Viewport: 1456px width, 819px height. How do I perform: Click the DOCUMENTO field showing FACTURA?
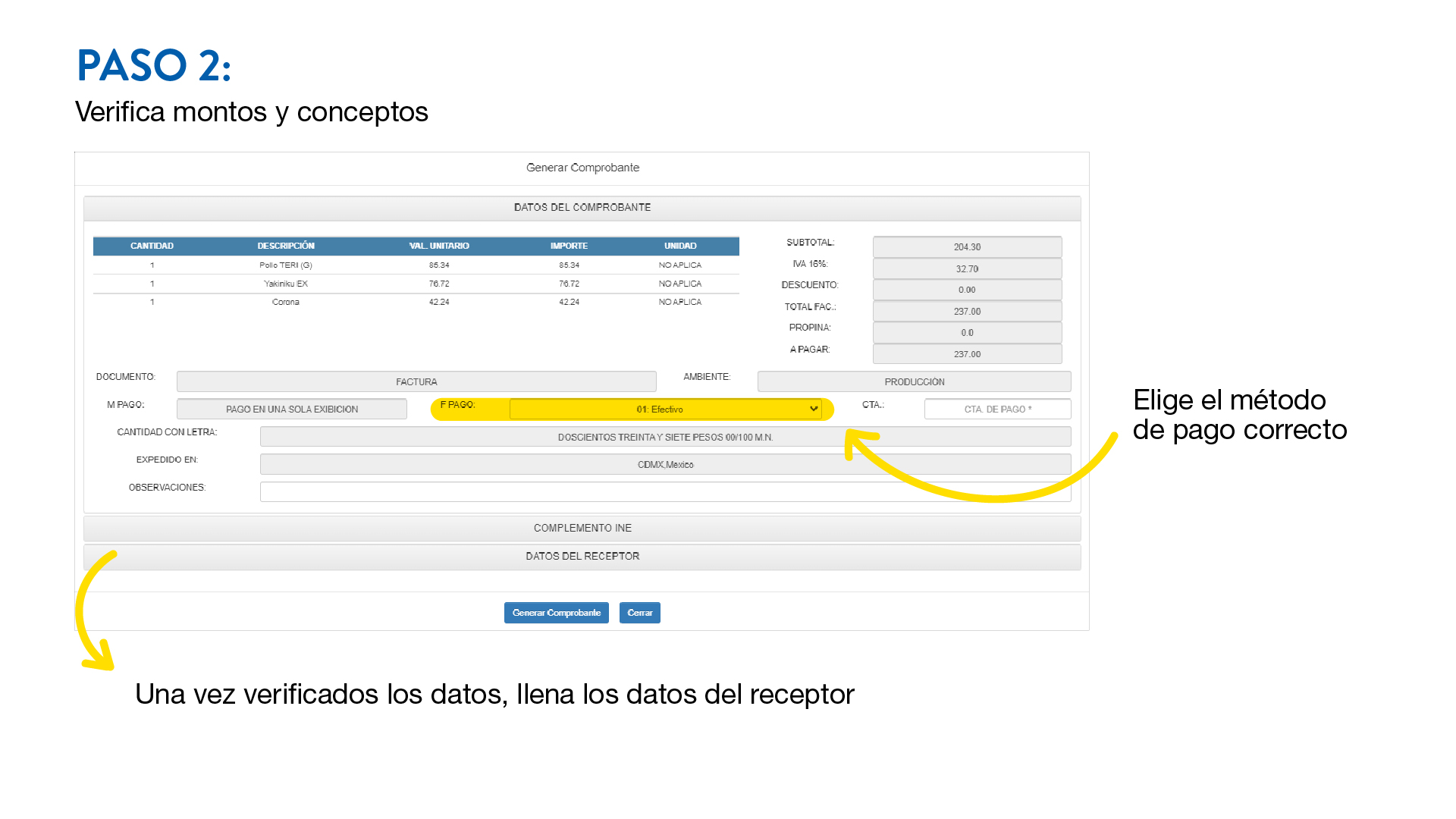(x=416, y=382)
